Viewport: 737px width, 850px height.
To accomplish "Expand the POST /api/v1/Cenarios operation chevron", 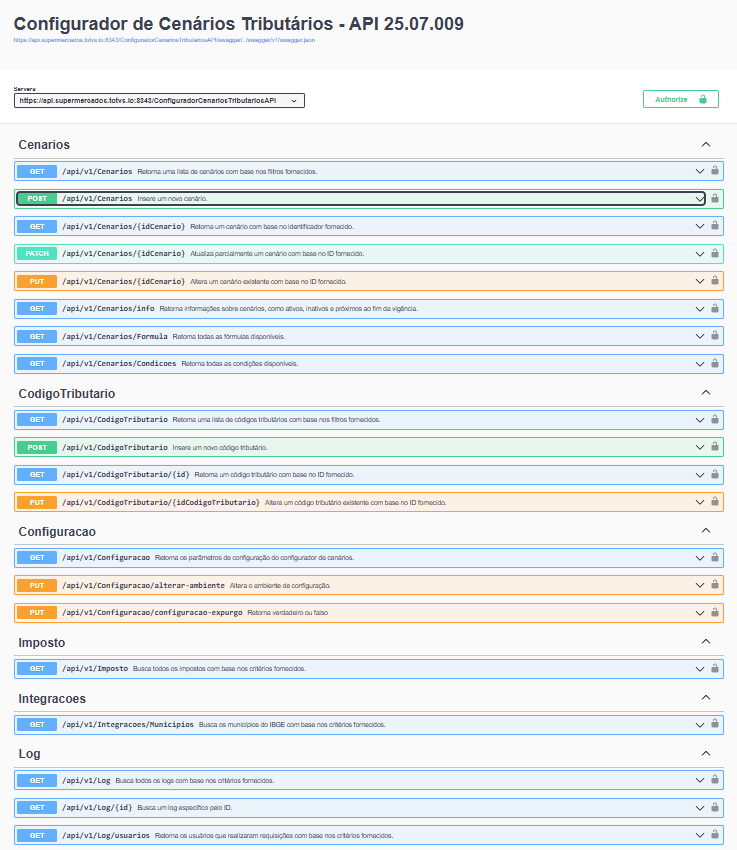I will click(x=700, y=199).
